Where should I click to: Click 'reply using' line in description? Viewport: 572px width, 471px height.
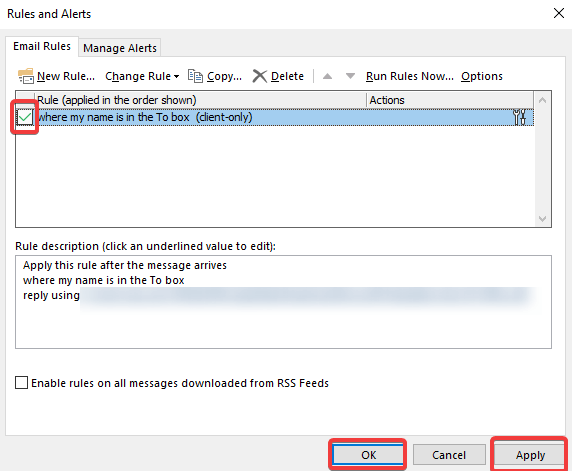pyautogui.click(x=51, y=295)
